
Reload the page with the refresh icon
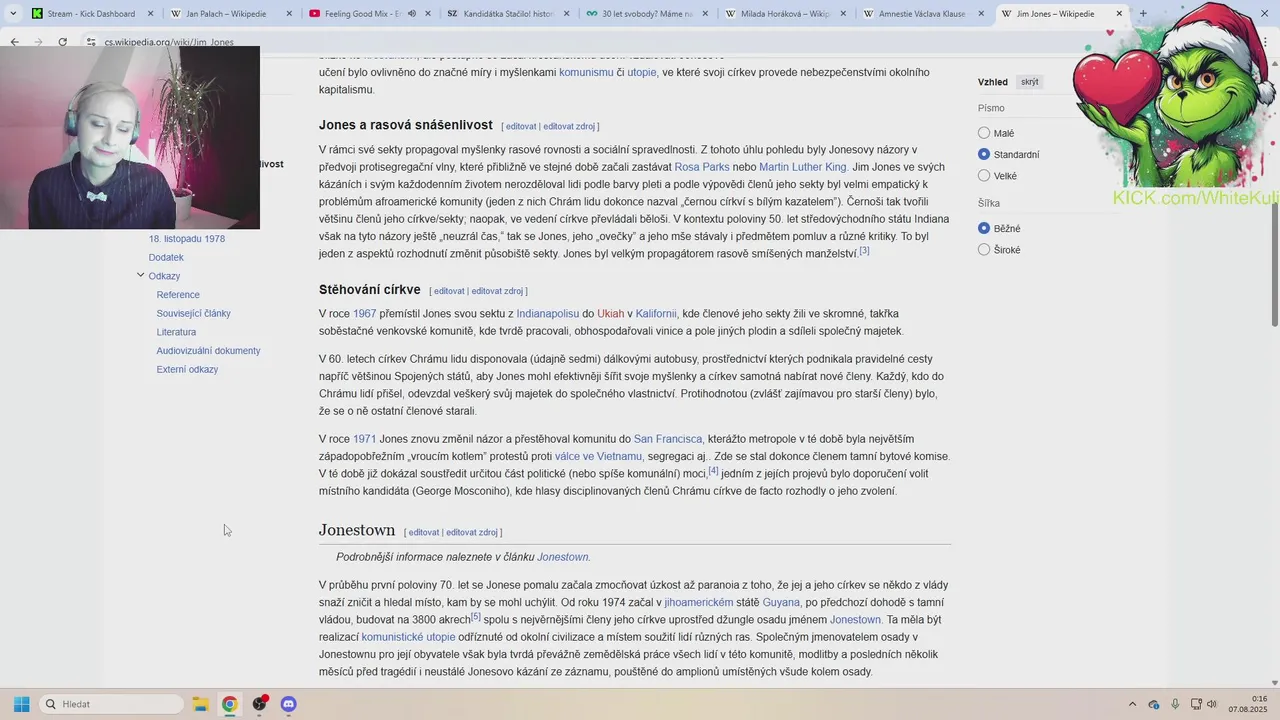tap(62, 42)
